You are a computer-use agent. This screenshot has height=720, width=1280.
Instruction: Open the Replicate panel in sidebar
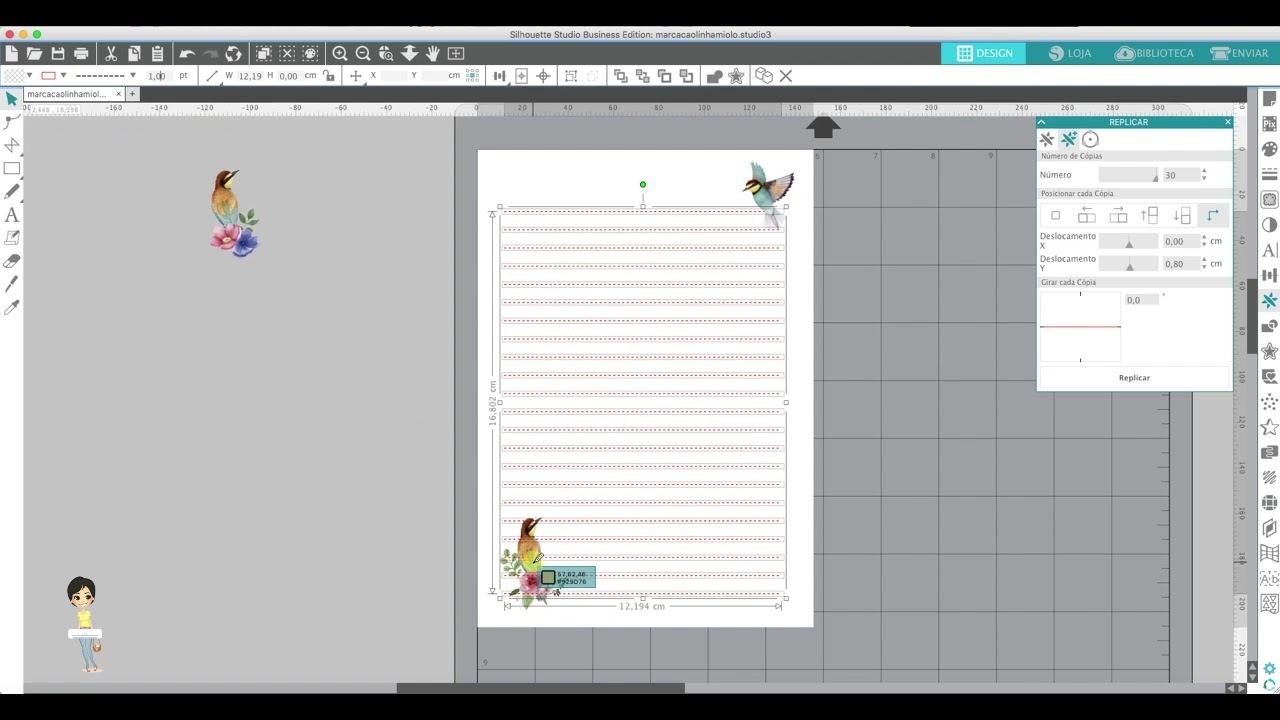[1270, 300]
